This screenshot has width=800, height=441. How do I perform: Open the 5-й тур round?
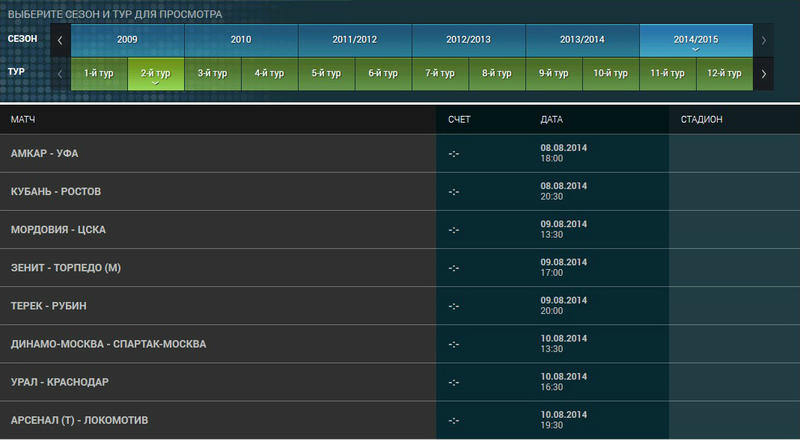tap(327, 74)
